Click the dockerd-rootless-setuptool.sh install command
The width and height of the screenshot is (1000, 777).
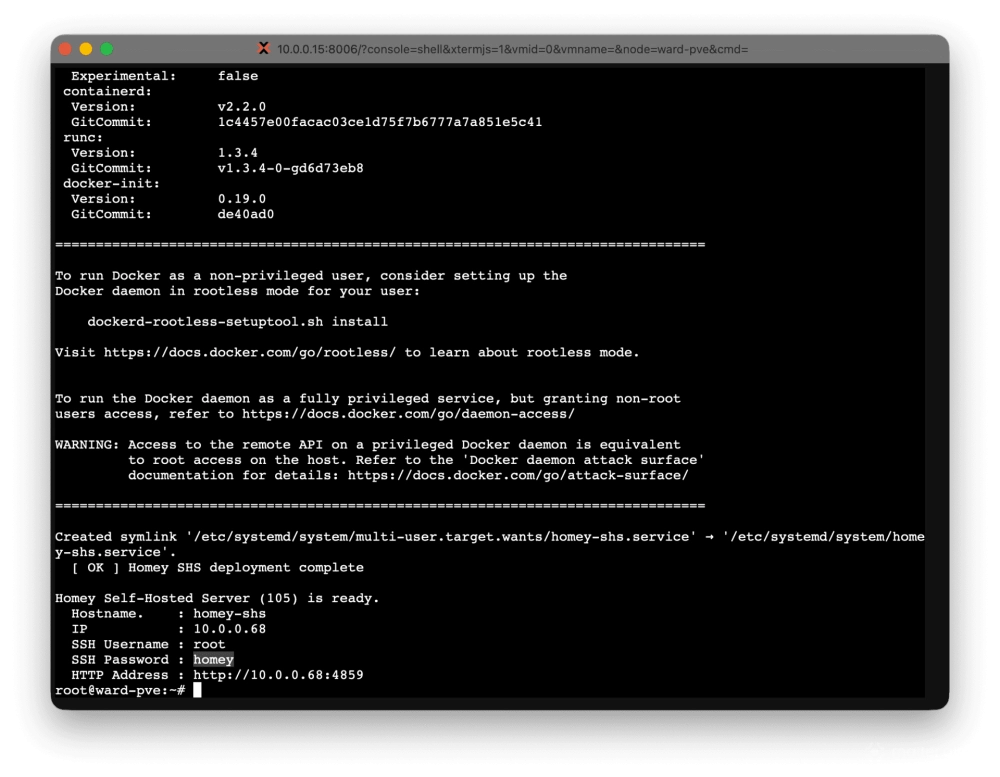(237, 322)
